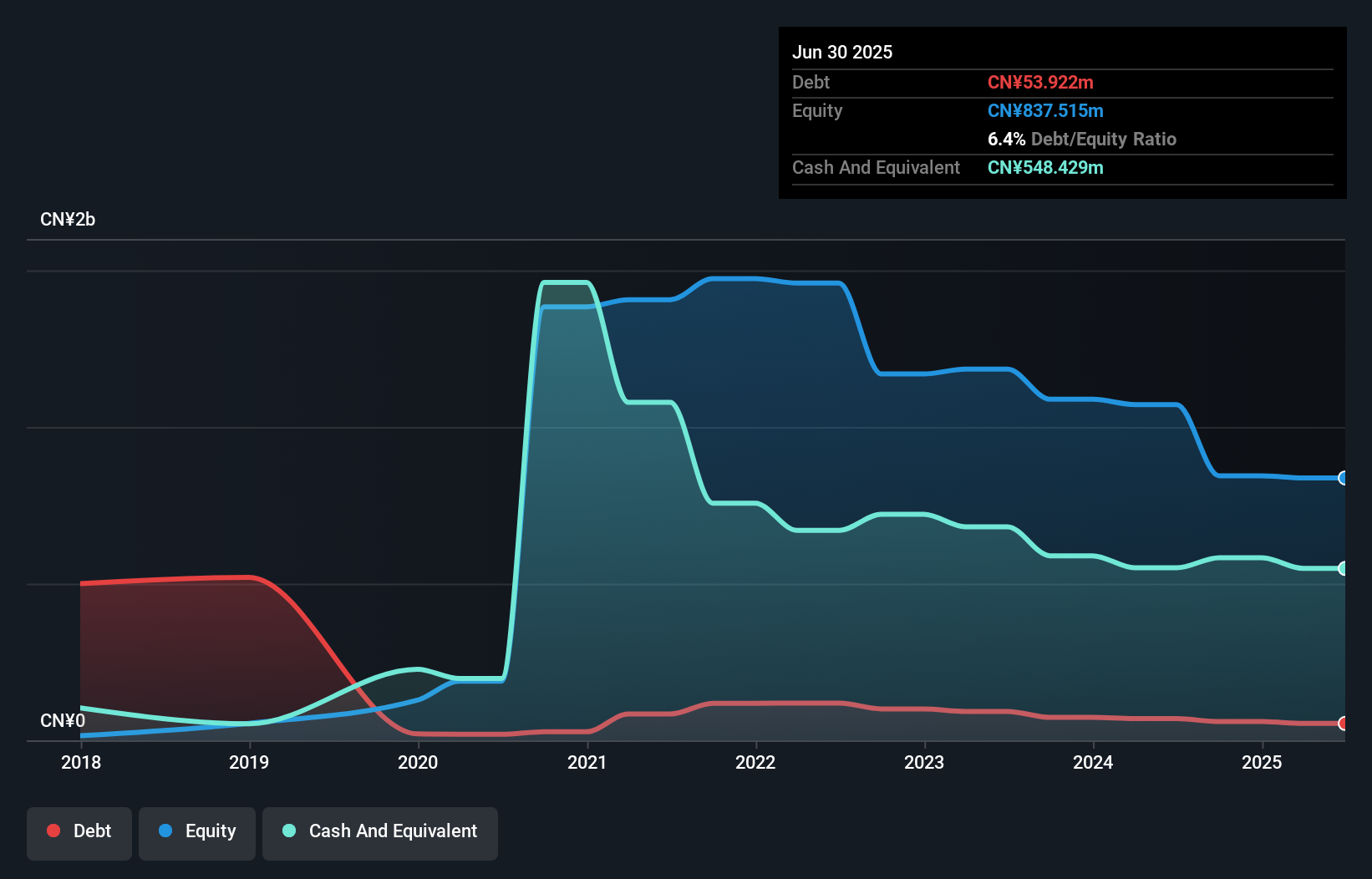Expand the Debt/Equity Ratio detail row
Image resolution: width=1372 pixels, height=879 pixels.
[x=1082, y=139]
